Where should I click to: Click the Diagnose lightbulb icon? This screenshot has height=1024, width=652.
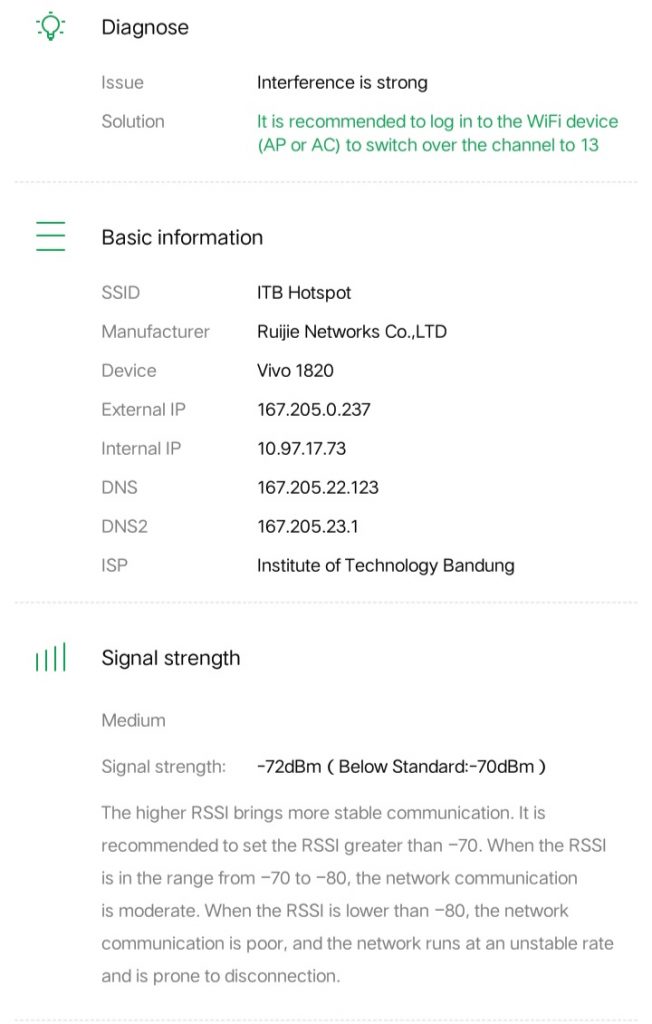50,27
